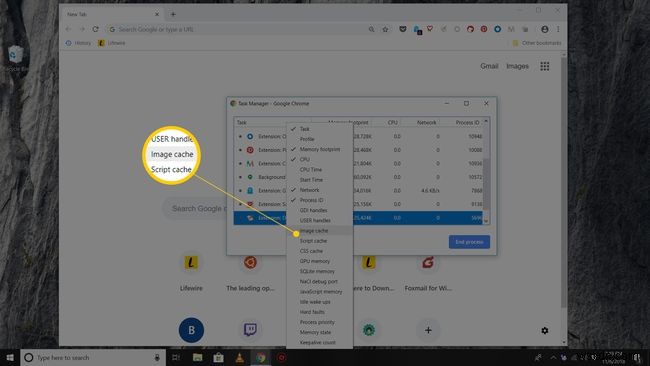This screenshot has height=366, width=650.
Task: Open the Windows Start menu
Action: click(x=10, y=357)
